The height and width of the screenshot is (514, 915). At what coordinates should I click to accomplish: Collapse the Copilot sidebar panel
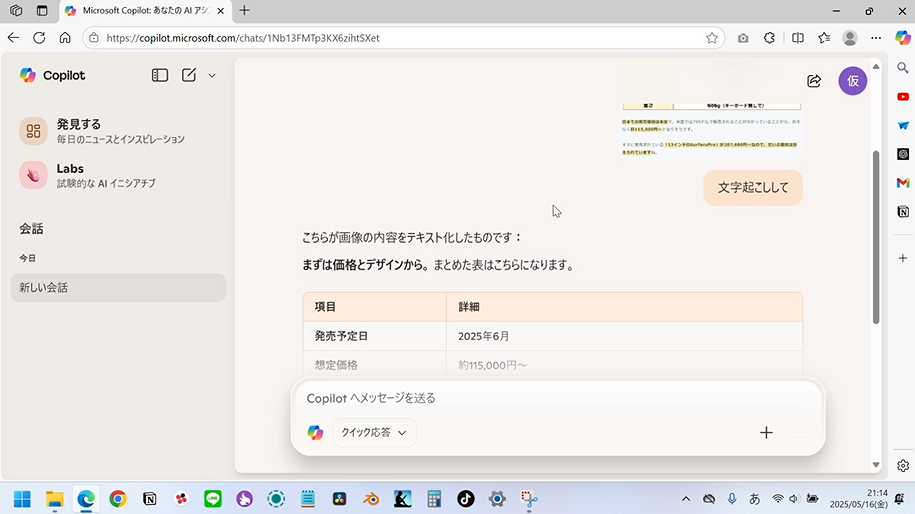click(160, 75)
